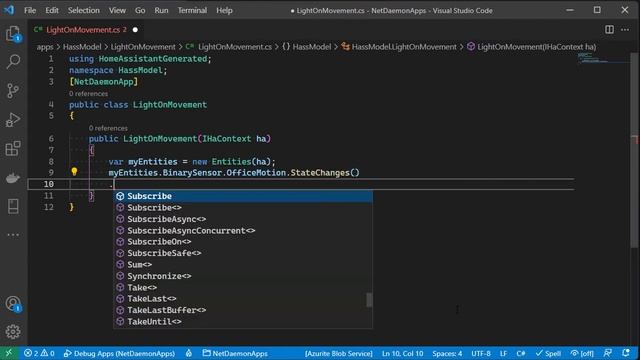Image resolution: width=640 pixels, height=360 pixels.
Task: Open the Explorer view in activity bar
Action: (13, 33)
